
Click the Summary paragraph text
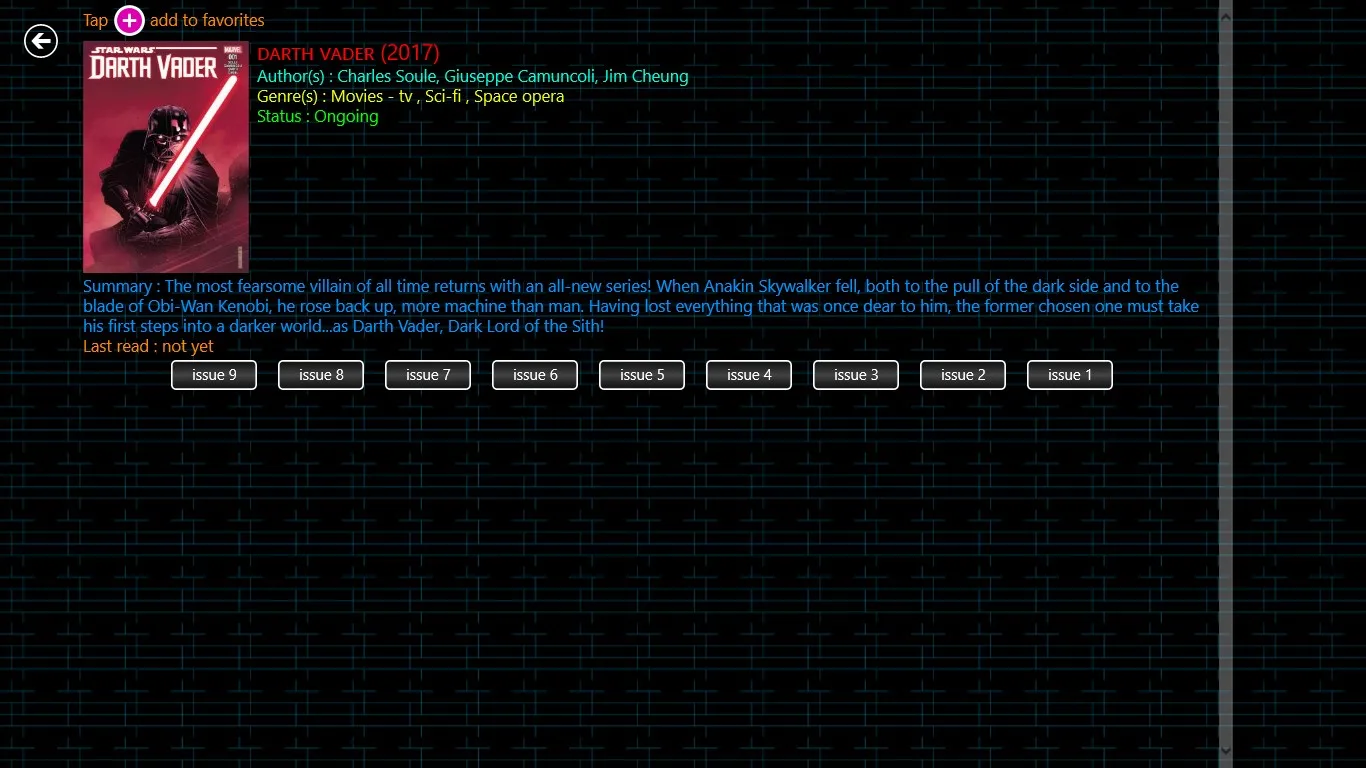pos(641,306)
